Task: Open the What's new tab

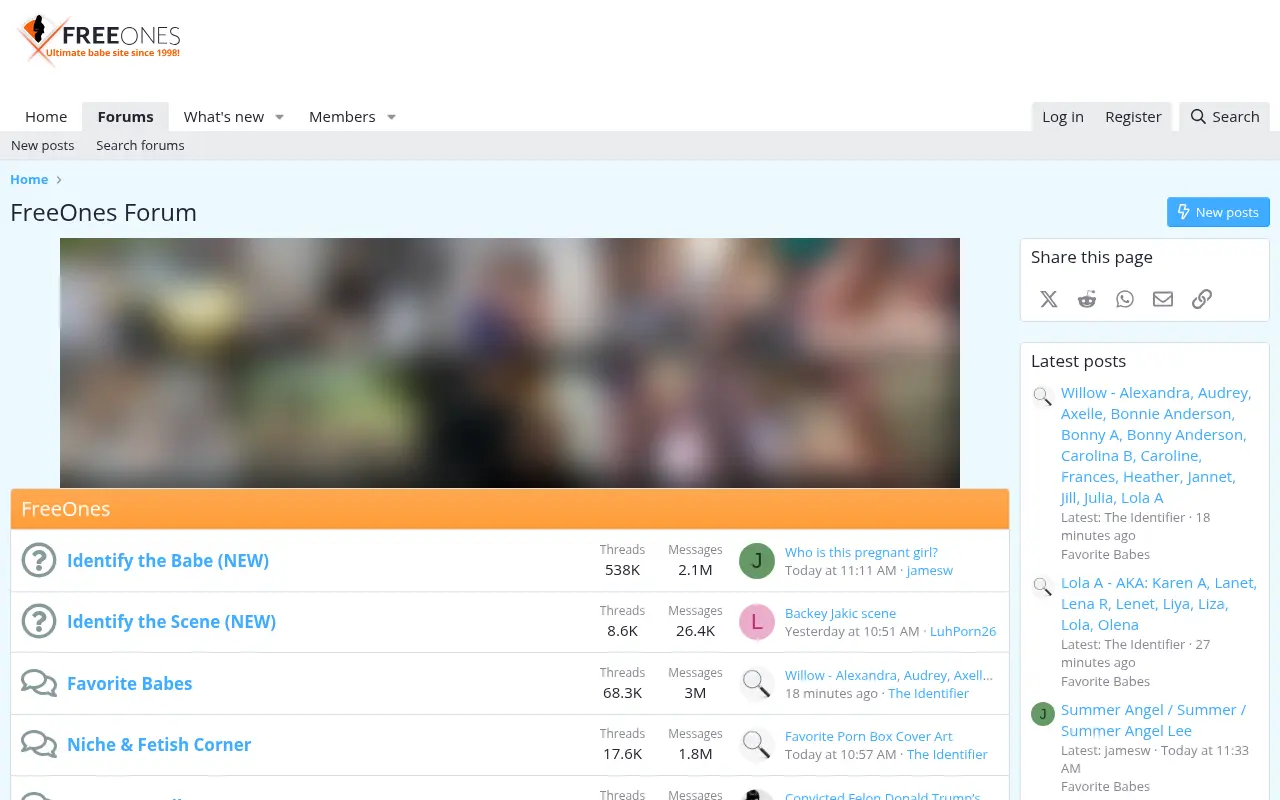Action: (x=224, y=117)
